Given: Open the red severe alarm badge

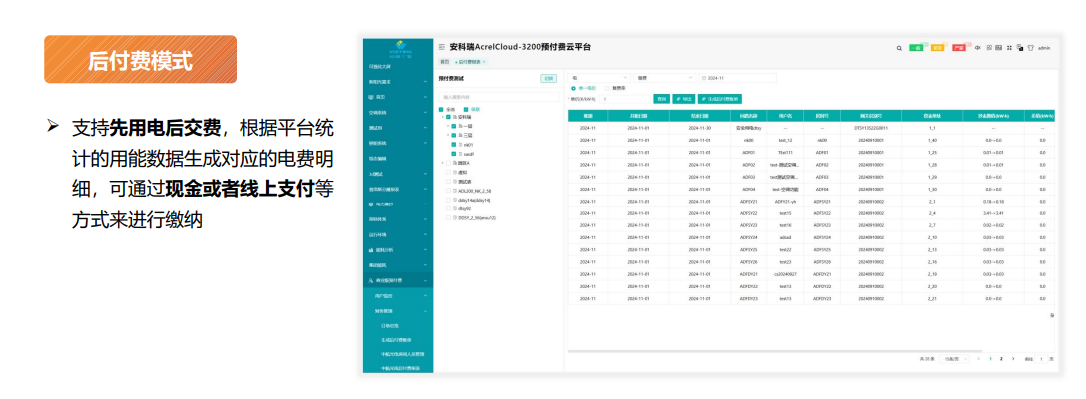Looking at the screenshot, I should click(959, 48).
